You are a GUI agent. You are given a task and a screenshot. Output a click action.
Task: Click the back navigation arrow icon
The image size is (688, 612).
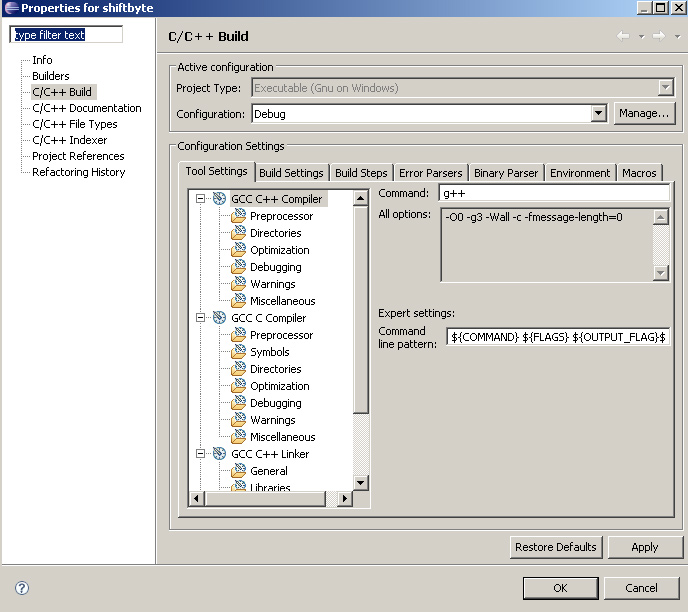point(623,36)
